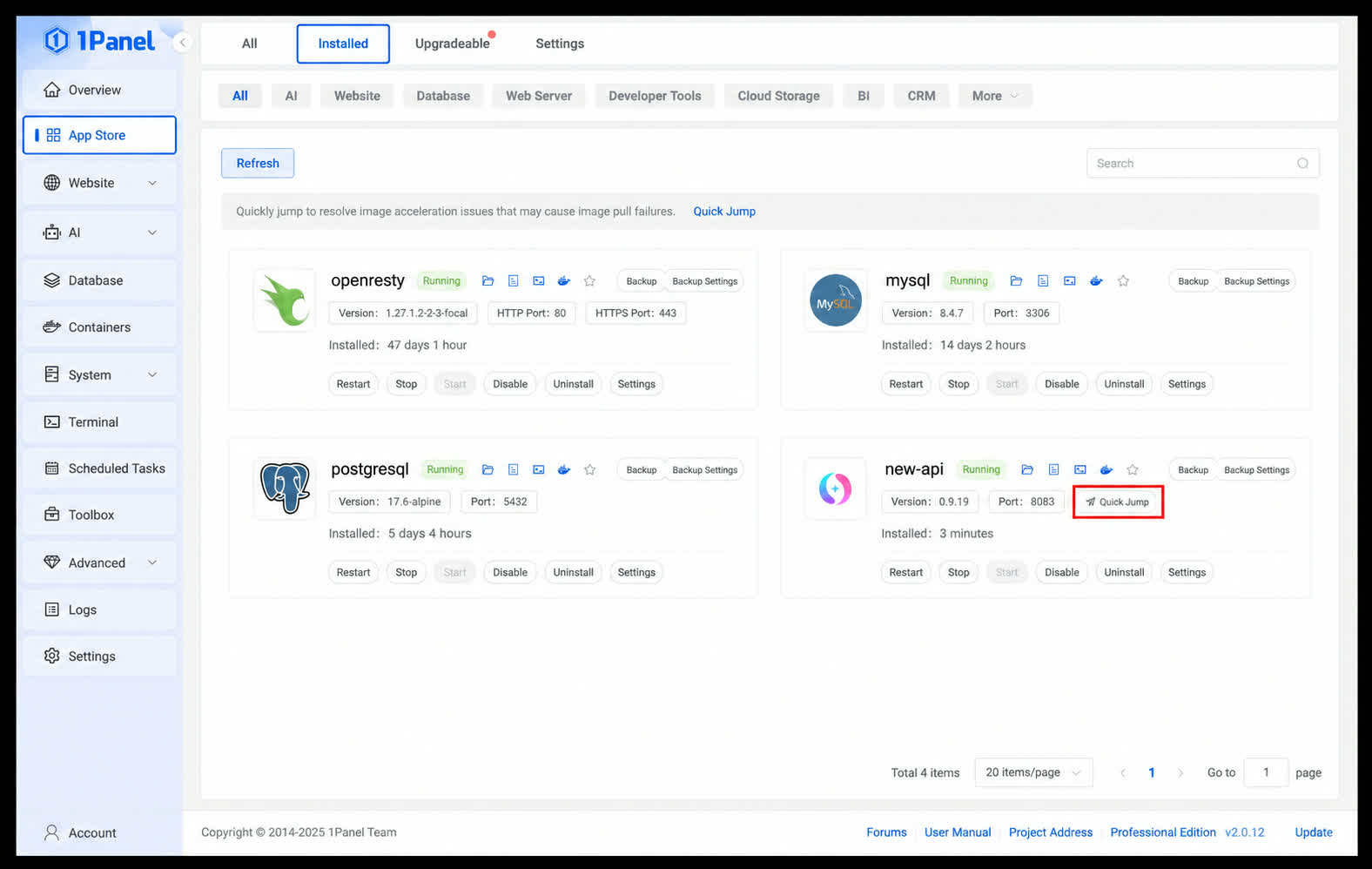Expand the Website sidebar menu

coord(100,183)
